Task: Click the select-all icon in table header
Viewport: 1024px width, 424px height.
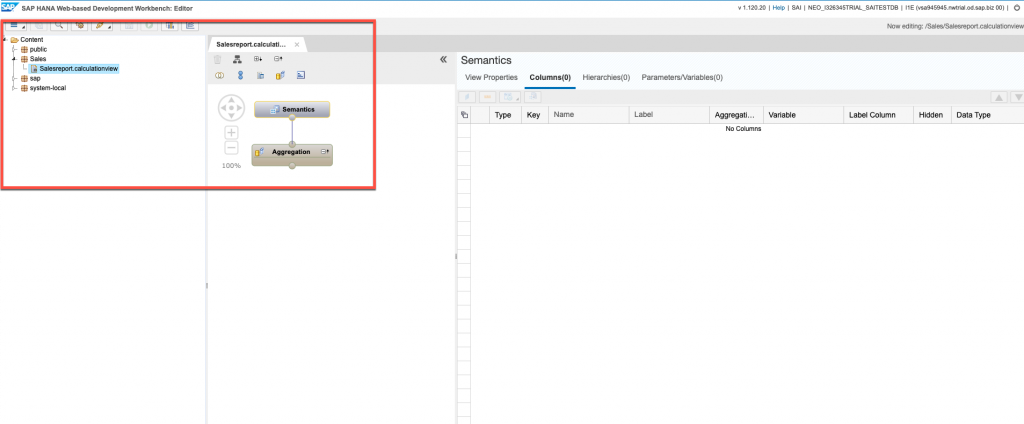Action: coord(464,115)
